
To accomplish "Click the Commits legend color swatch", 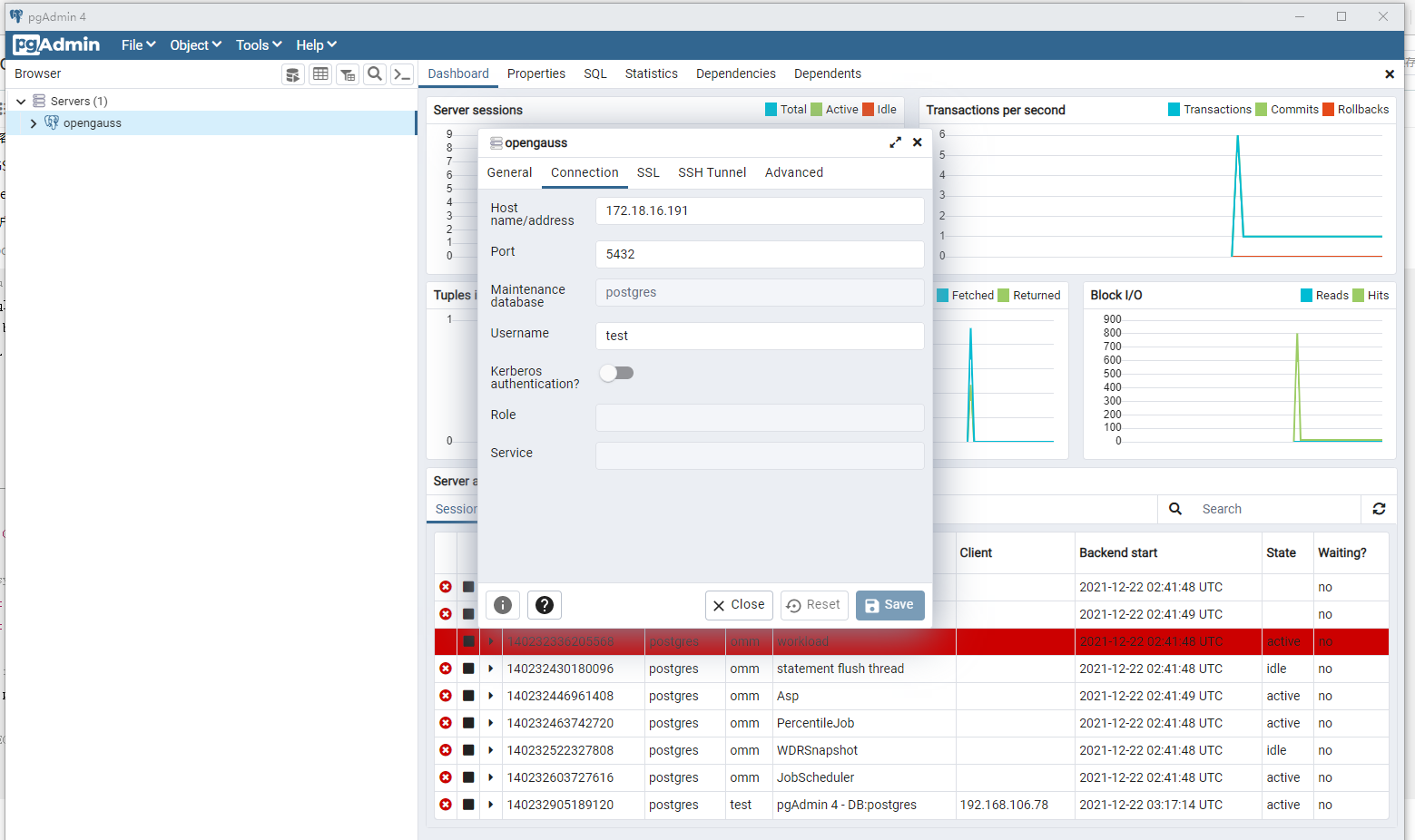I will (x=1262, y=110).
